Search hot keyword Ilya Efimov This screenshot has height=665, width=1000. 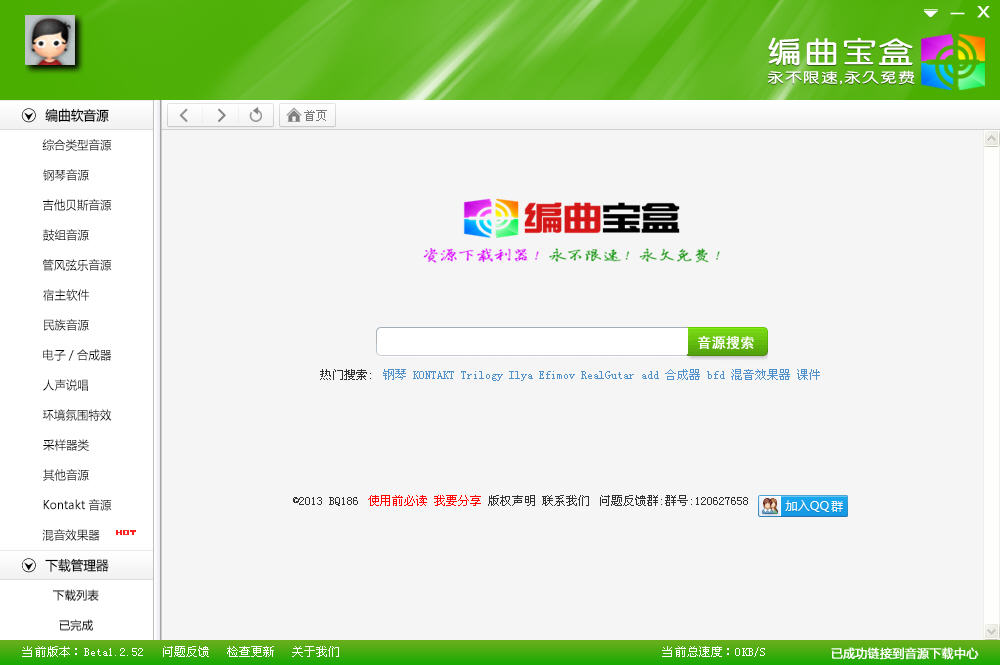pyautogui.click(x=541, y=375)
